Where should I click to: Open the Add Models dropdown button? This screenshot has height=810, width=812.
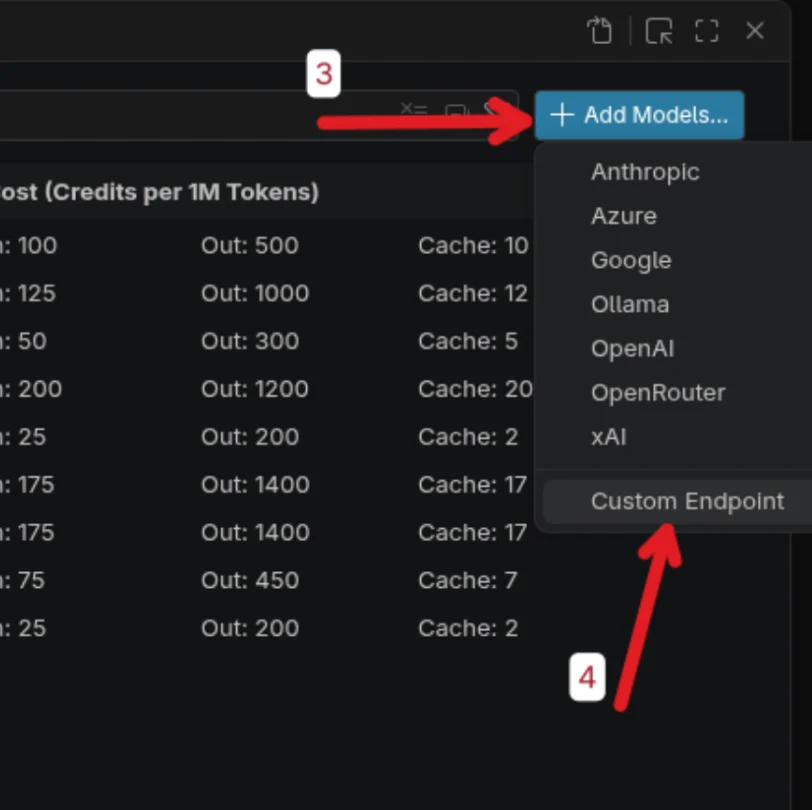click(x=639, y=115)
